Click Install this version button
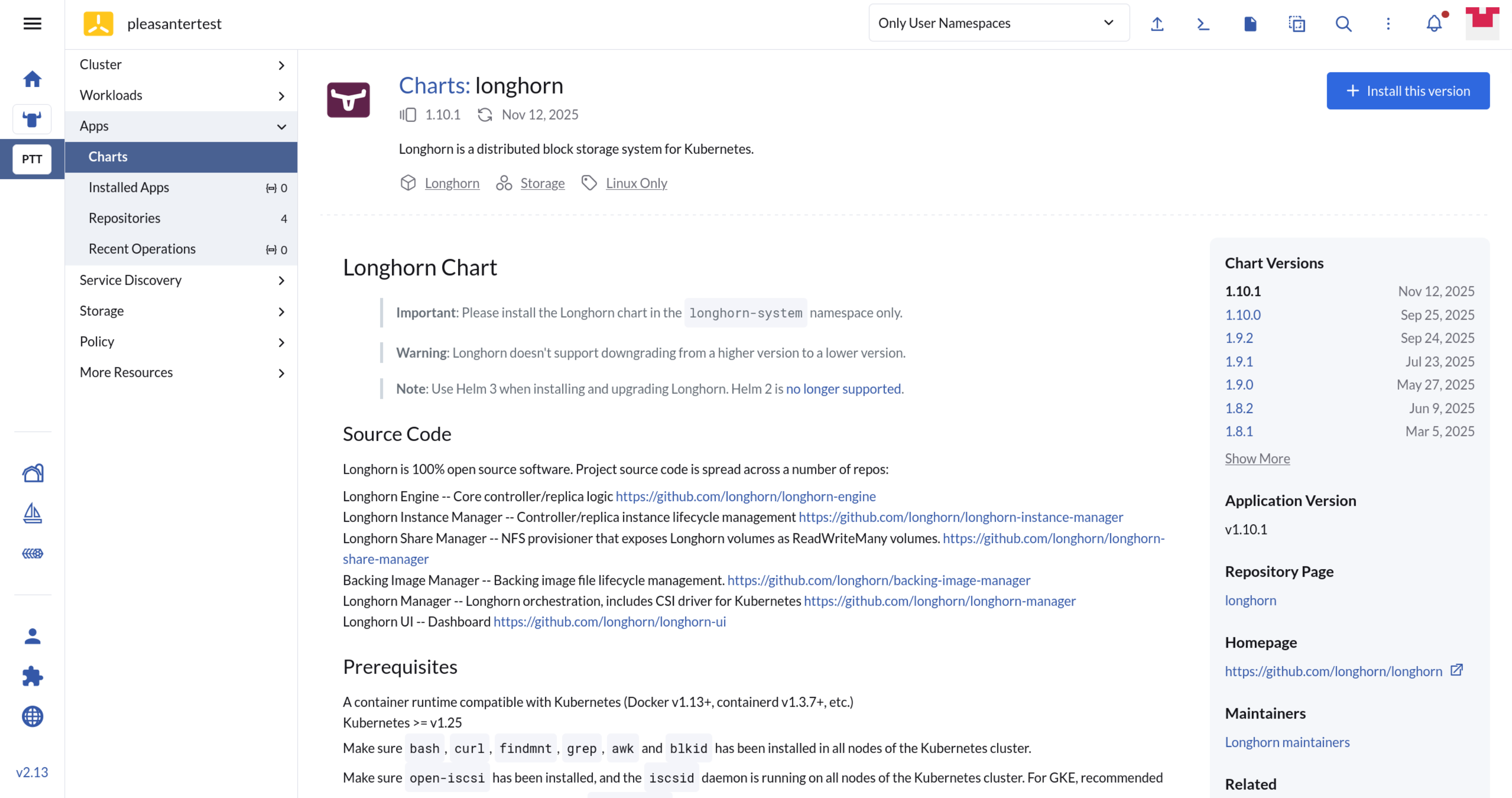 [1408, 91]
